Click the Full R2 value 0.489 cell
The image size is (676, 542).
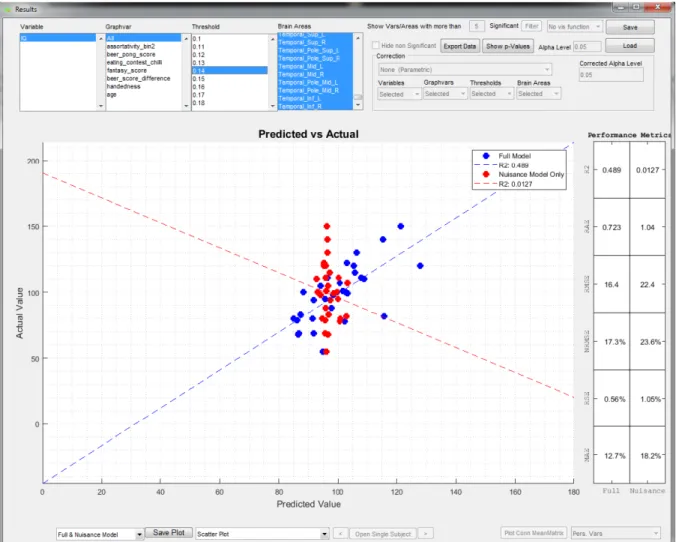pyautogui.click(x=612, y=170)
